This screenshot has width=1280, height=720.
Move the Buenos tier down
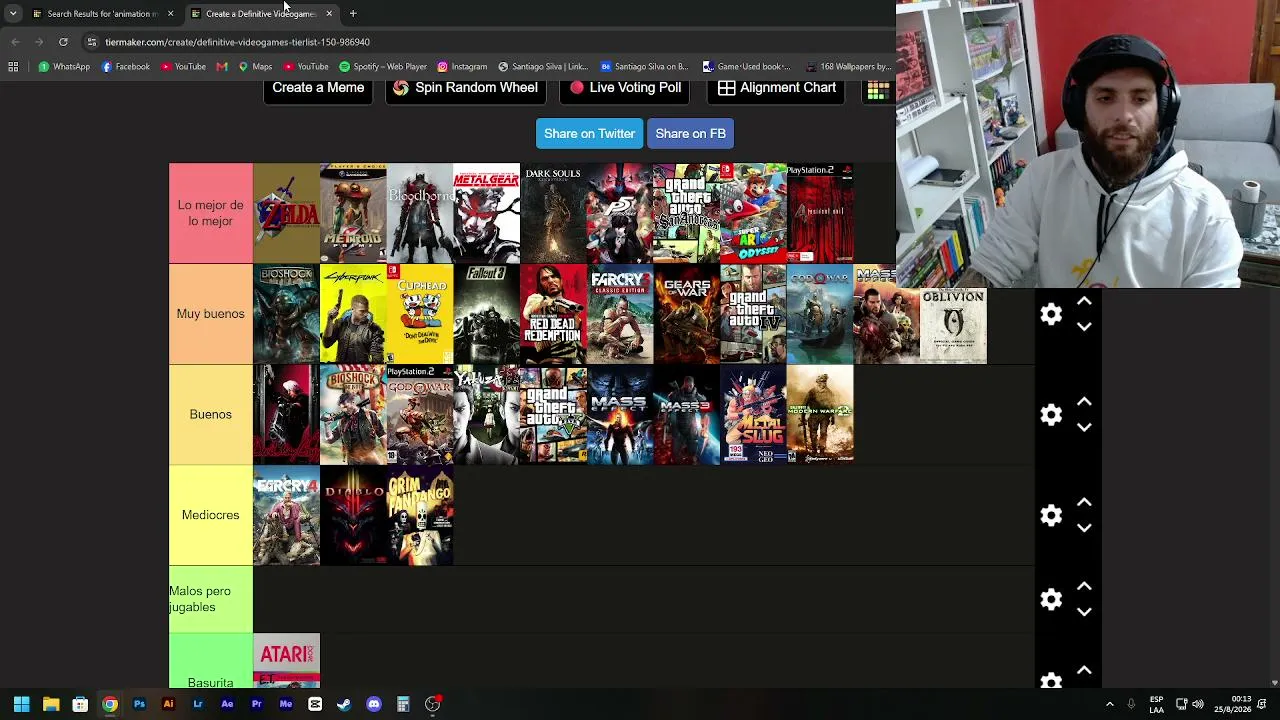1084,428
